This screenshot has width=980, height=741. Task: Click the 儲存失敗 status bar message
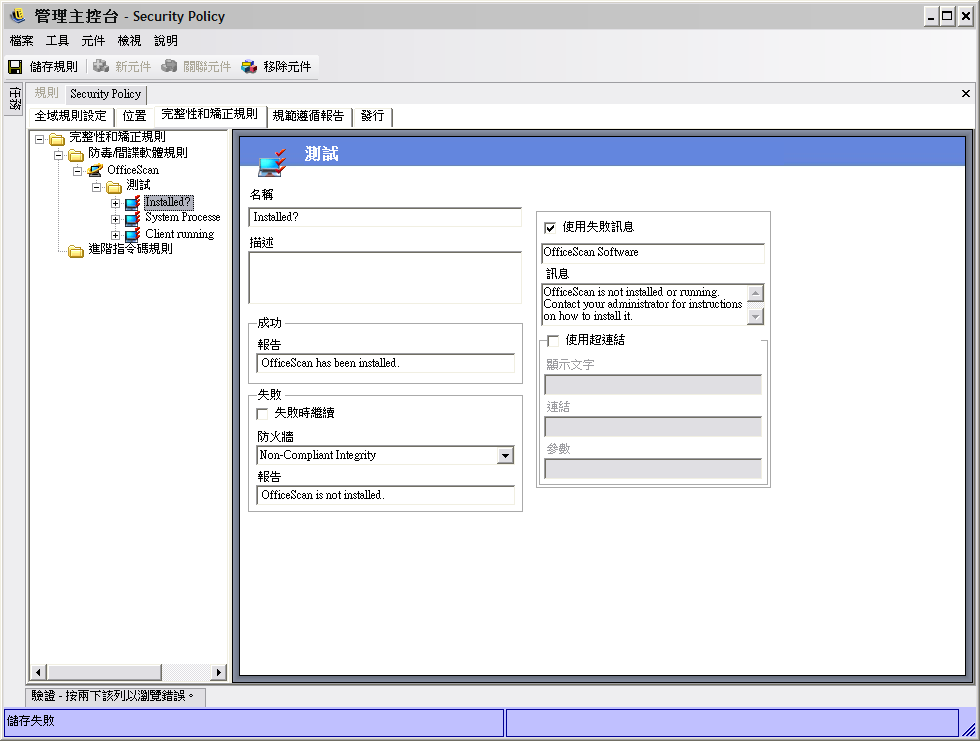coord(31,721)
